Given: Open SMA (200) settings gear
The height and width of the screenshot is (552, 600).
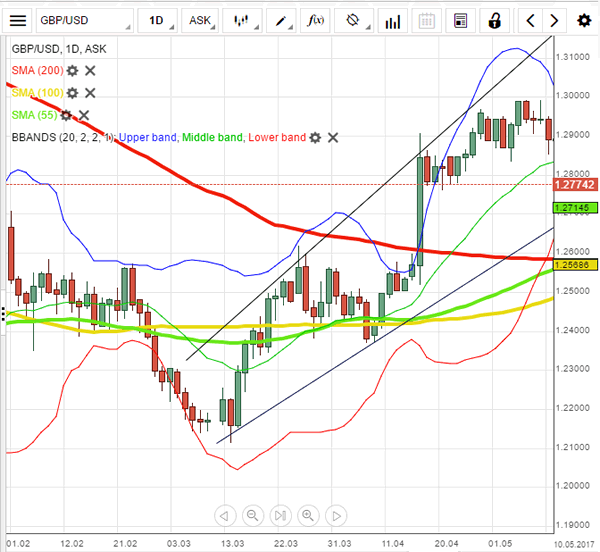Looking at the screenshot, I should 72,71.
